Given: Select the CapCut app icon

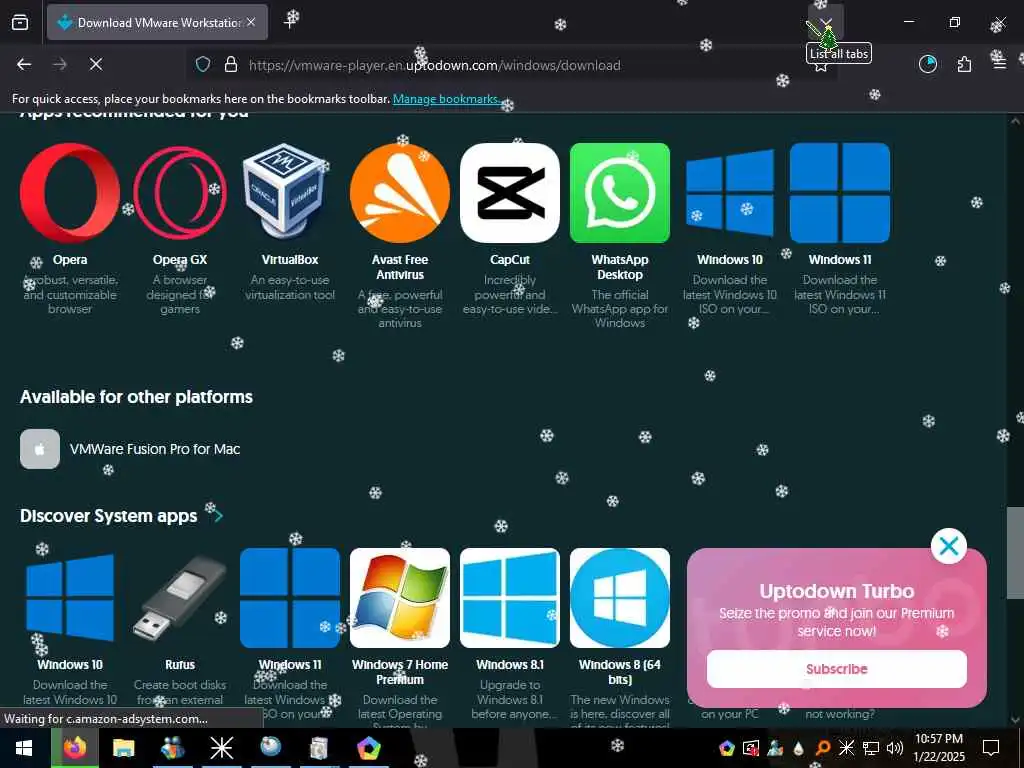Looking at the screenshot, I should coord(510,193).
